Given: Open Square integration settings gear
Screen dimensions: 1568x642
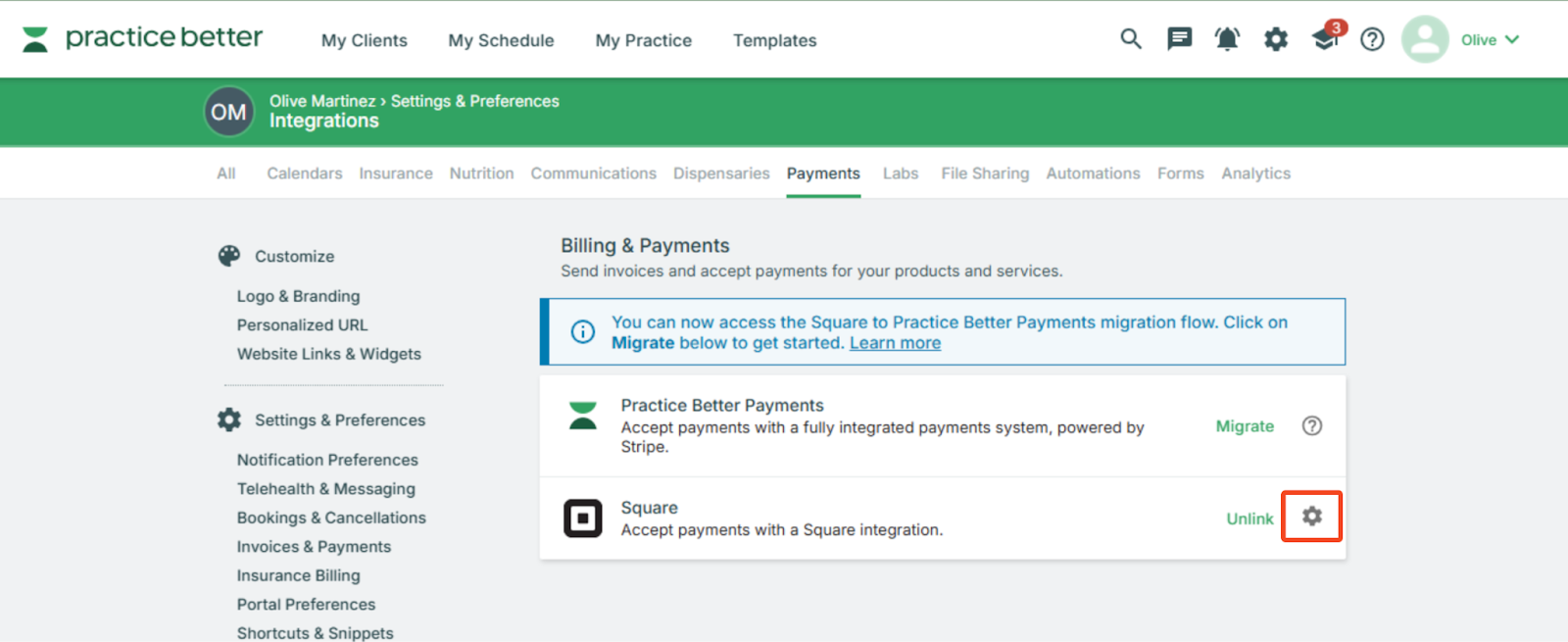Looking at the screenshot, I should [1312, 516].
